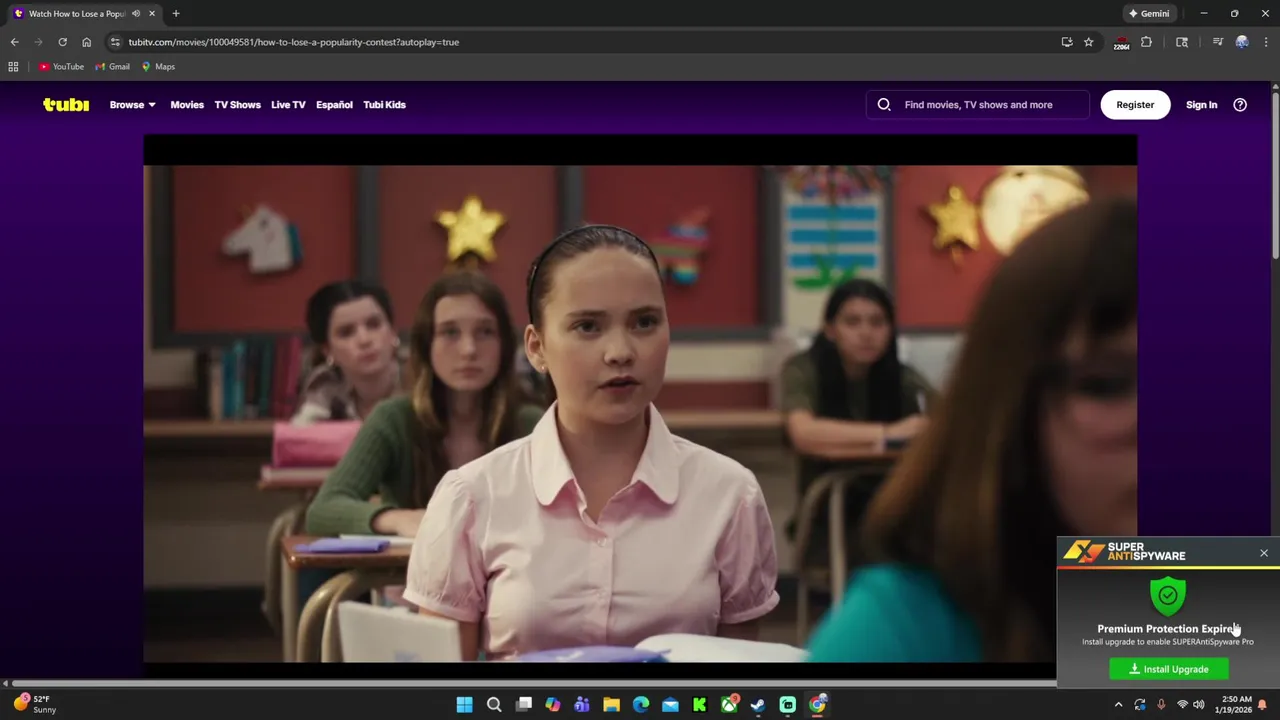Open the Extensions puzzle icon
Screen dimensions: 1280x720
click(x=1146, y=42)
